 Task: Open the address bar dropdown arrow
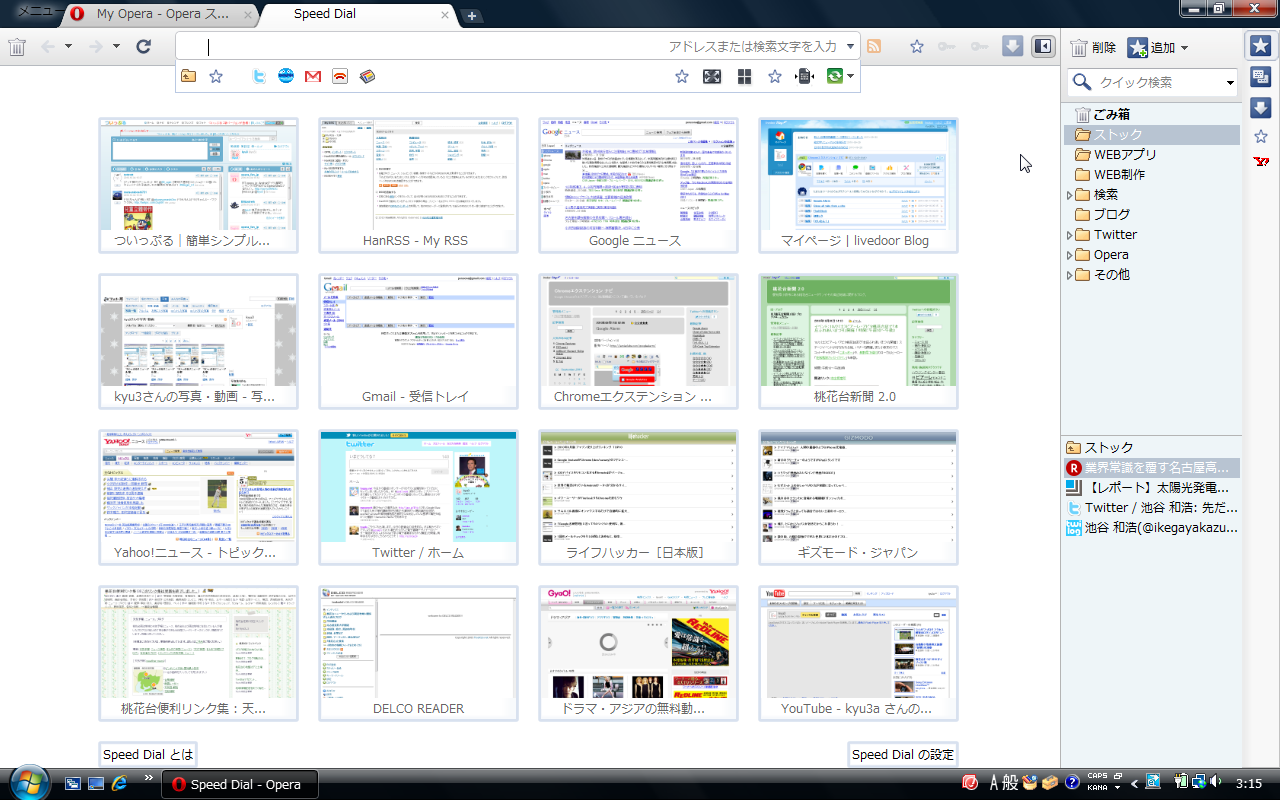coord(850,46)
